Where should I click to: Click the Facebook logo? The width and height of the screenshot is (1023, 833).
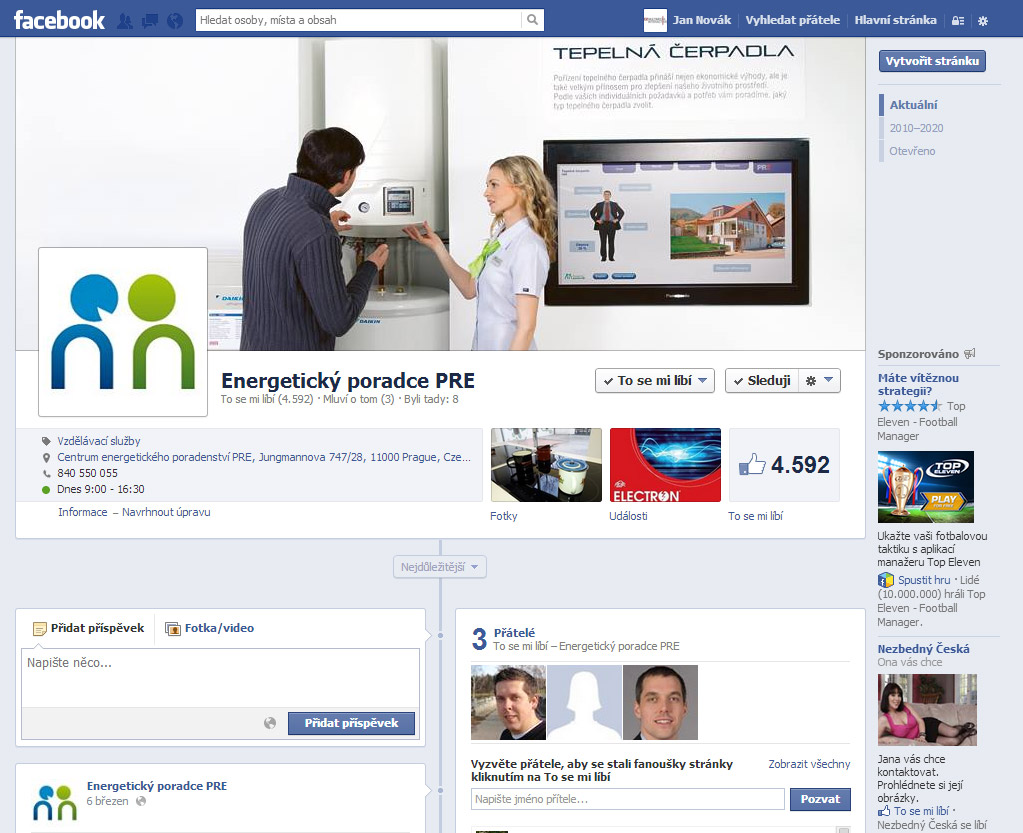[x=59, y=20]
